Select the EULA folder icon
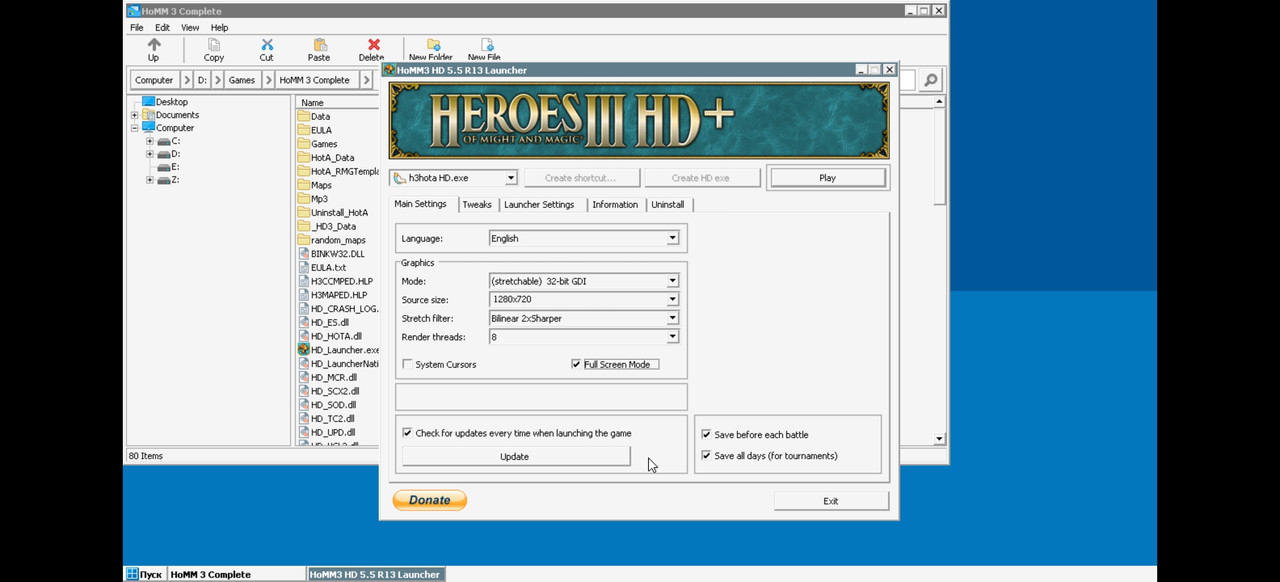Image resolution: width=1280 pixels, height=582 pixels. click(x=304, y=130)
